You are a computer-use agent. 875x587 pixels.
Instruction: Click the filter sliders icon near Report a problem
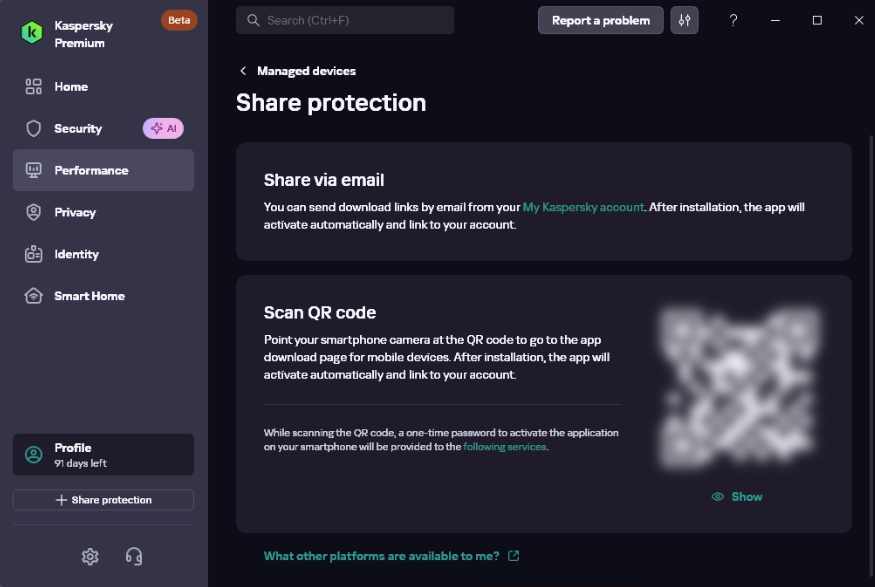click(x=684, y=21)
